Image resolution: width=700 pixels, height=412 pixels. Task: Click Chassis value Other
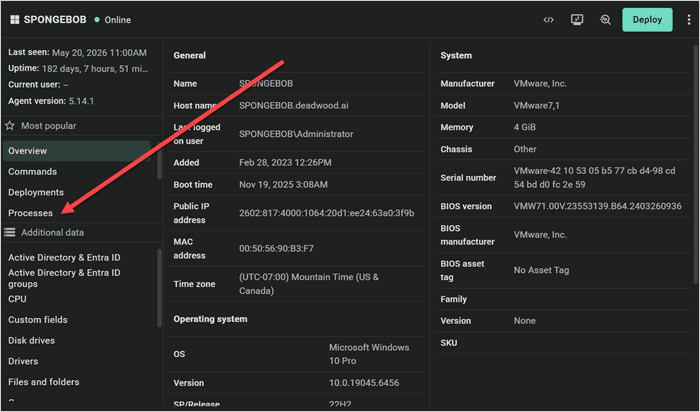[x=525, y=149]
